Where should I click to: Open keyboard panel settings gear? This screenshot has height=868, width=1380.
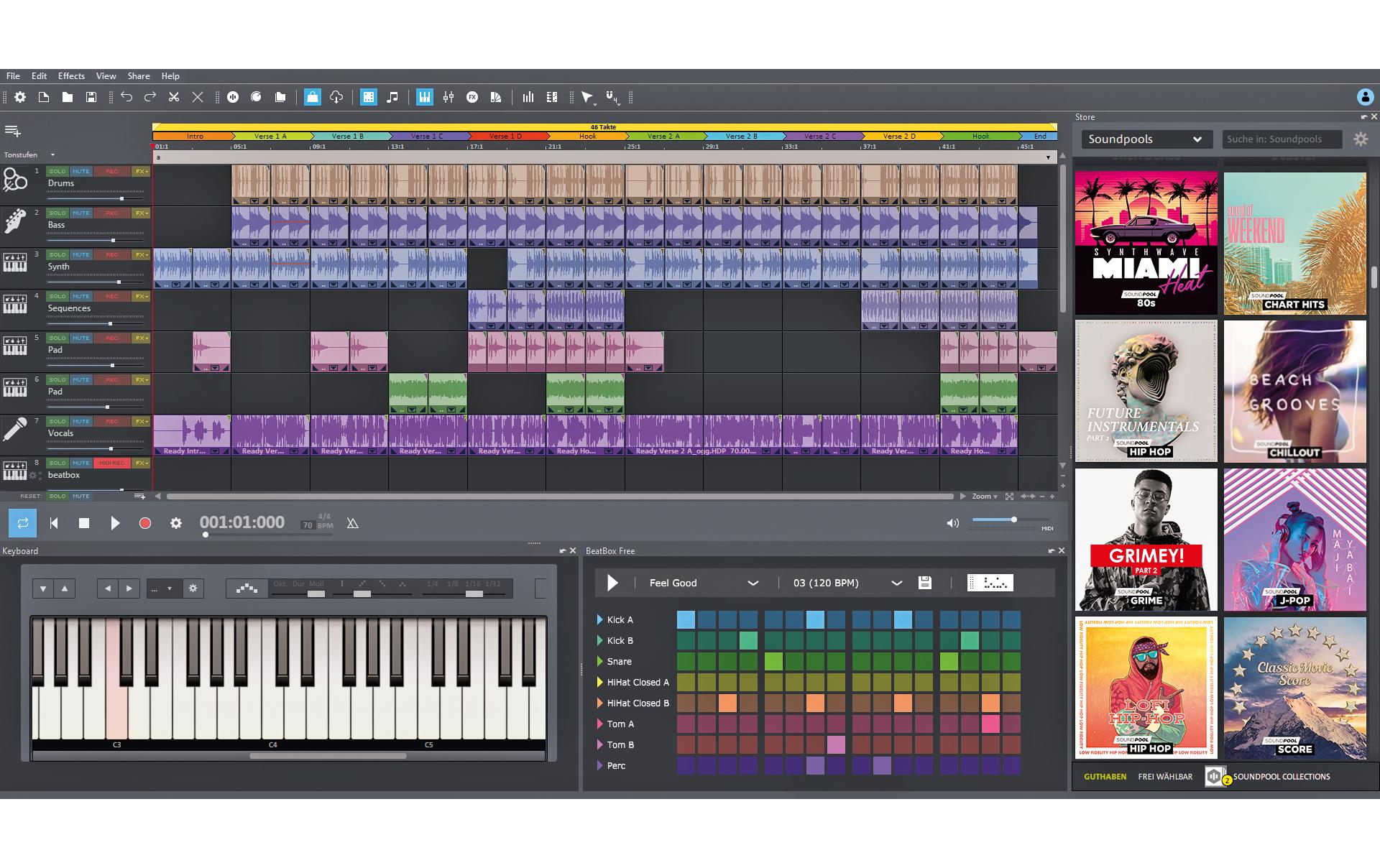coord(193,588)
